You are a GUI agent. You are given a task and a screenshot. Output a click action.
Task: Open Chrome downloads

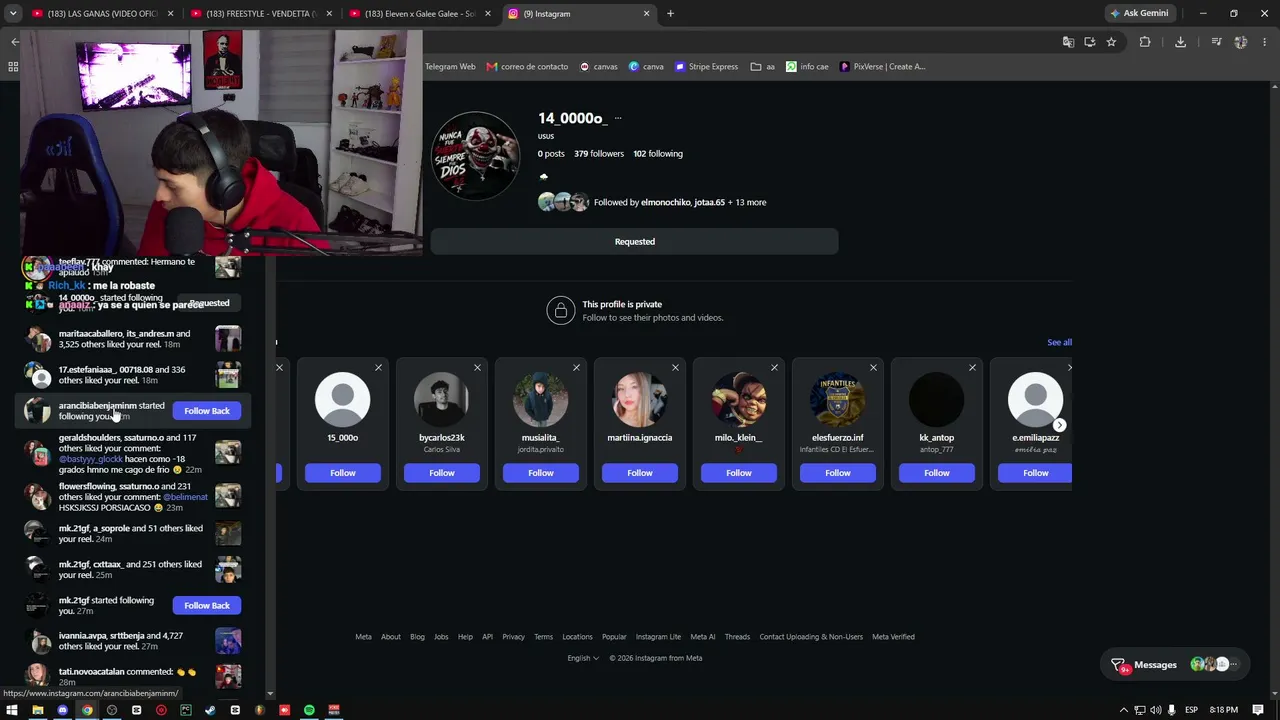point(1180,42)
